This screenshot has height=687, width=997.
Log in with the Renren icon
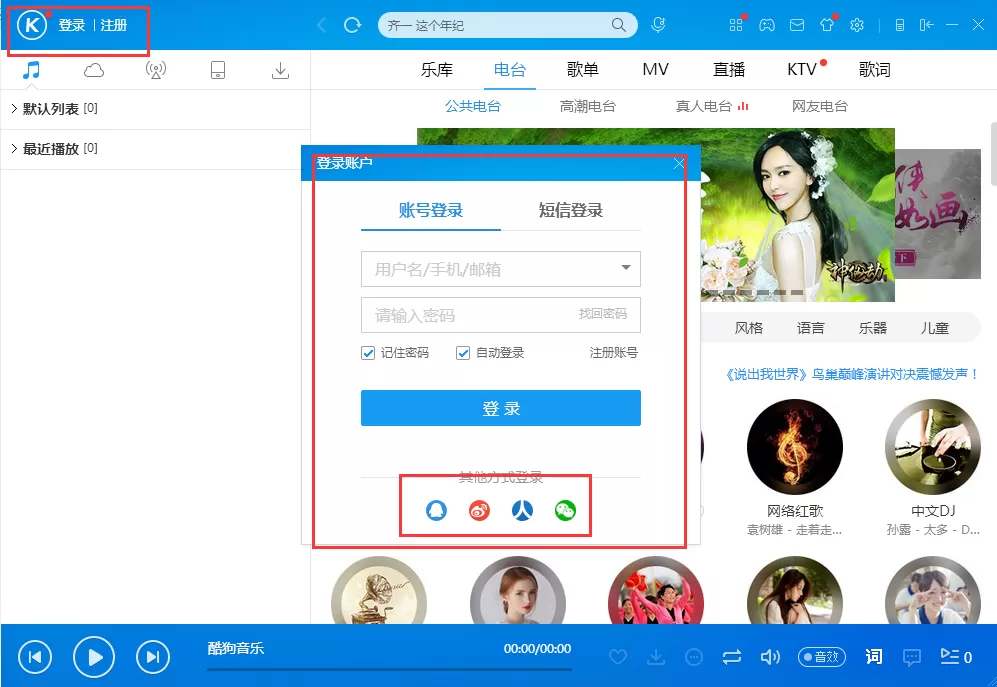point(523,510)
